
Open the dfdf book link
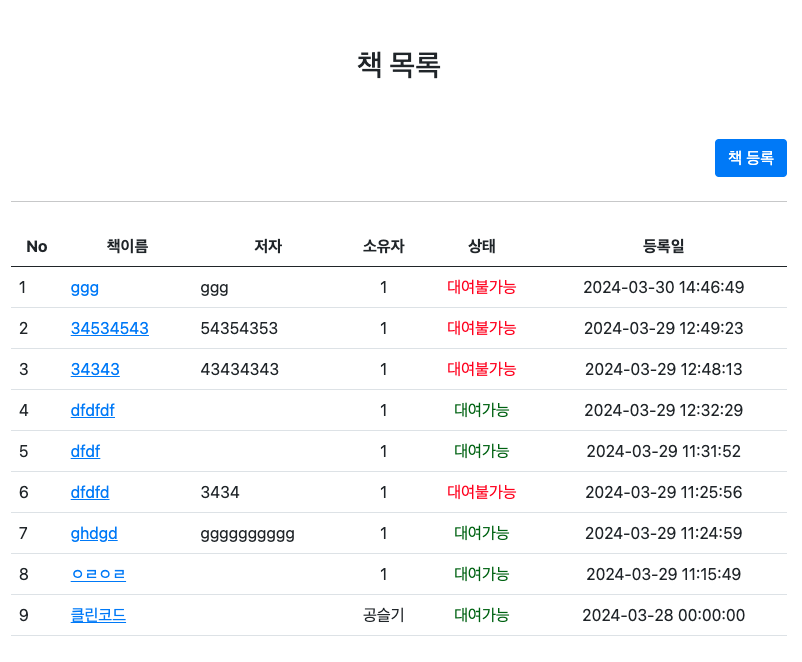(x=85, y=451)
